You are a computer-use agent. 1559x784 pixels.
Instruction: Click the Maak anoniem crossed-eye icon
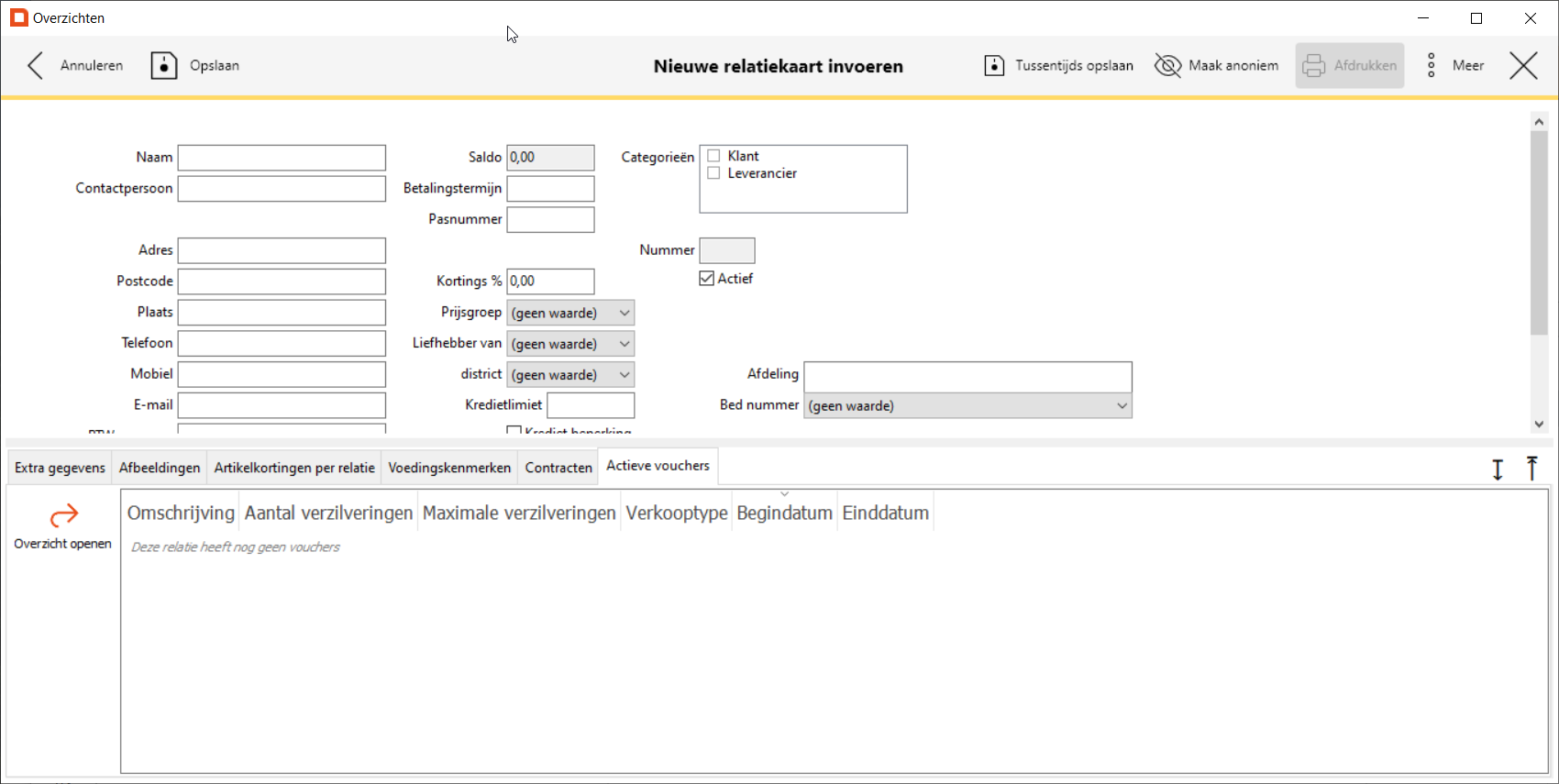coord(1167,66)
